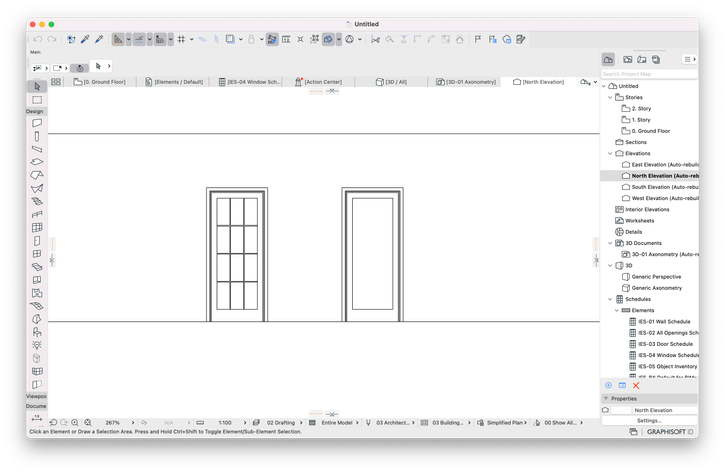Select the Shell tool
Viewport: 725px width, 473px height.
pyautogui.click(x=37, y=188)
